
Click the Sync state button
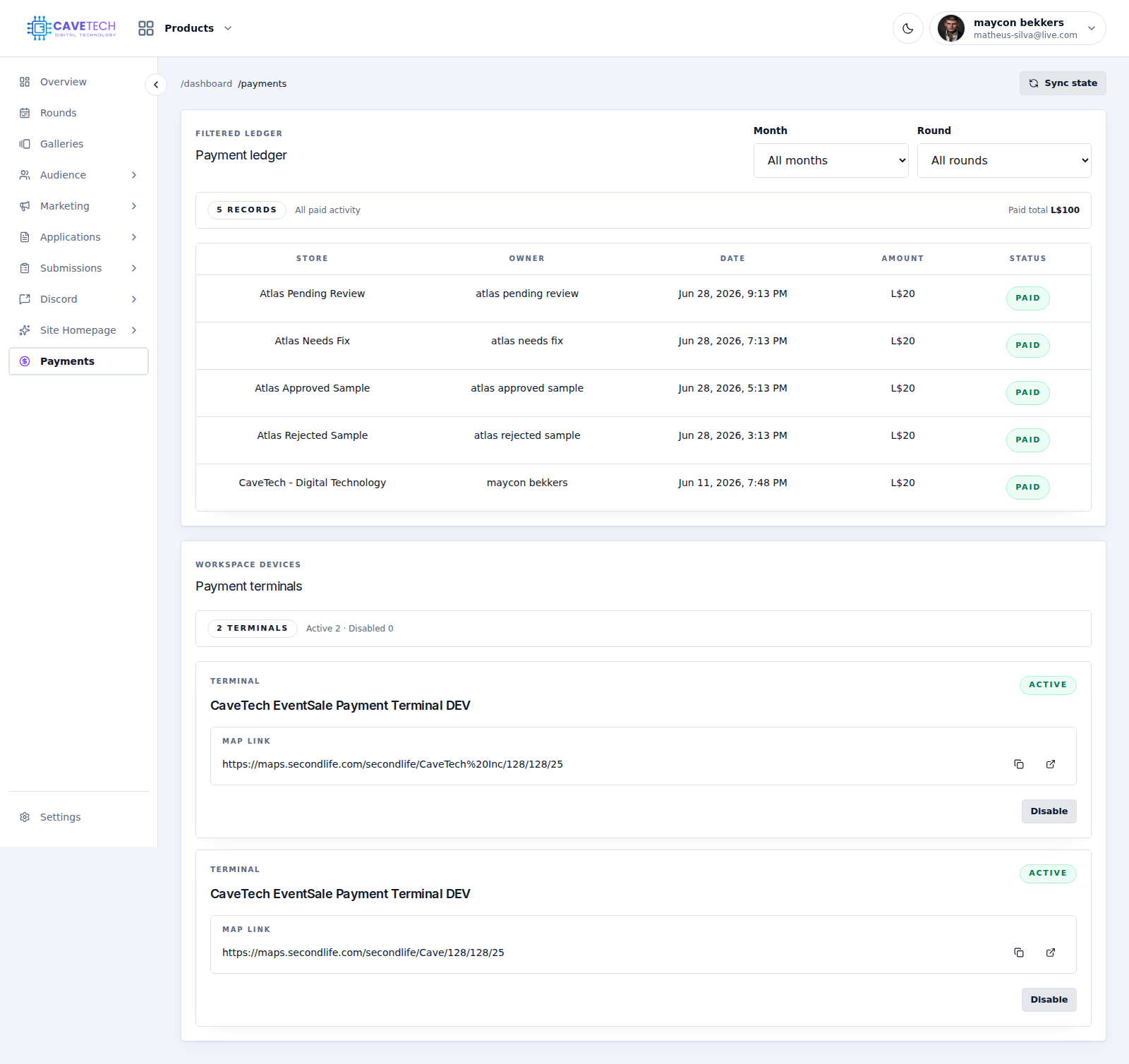tap(1063, 83)
